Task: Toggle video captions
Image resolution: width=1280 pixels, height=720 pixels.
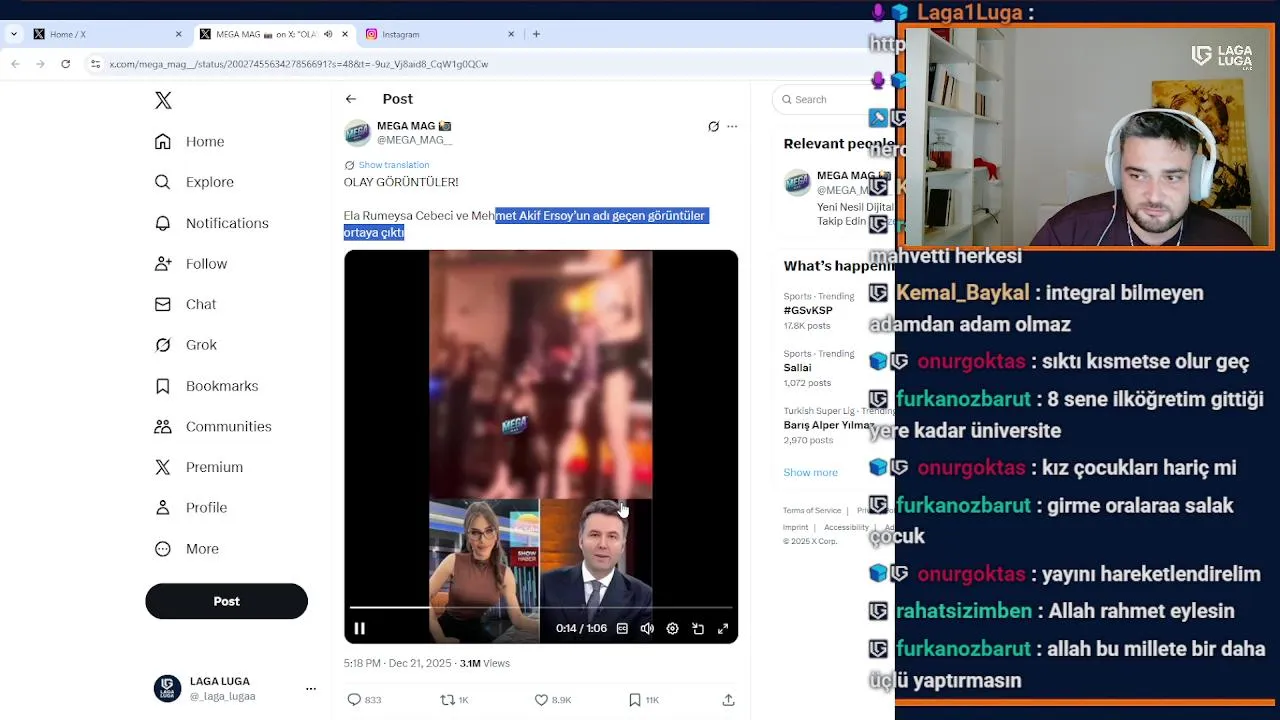Action: coord(622,628)
